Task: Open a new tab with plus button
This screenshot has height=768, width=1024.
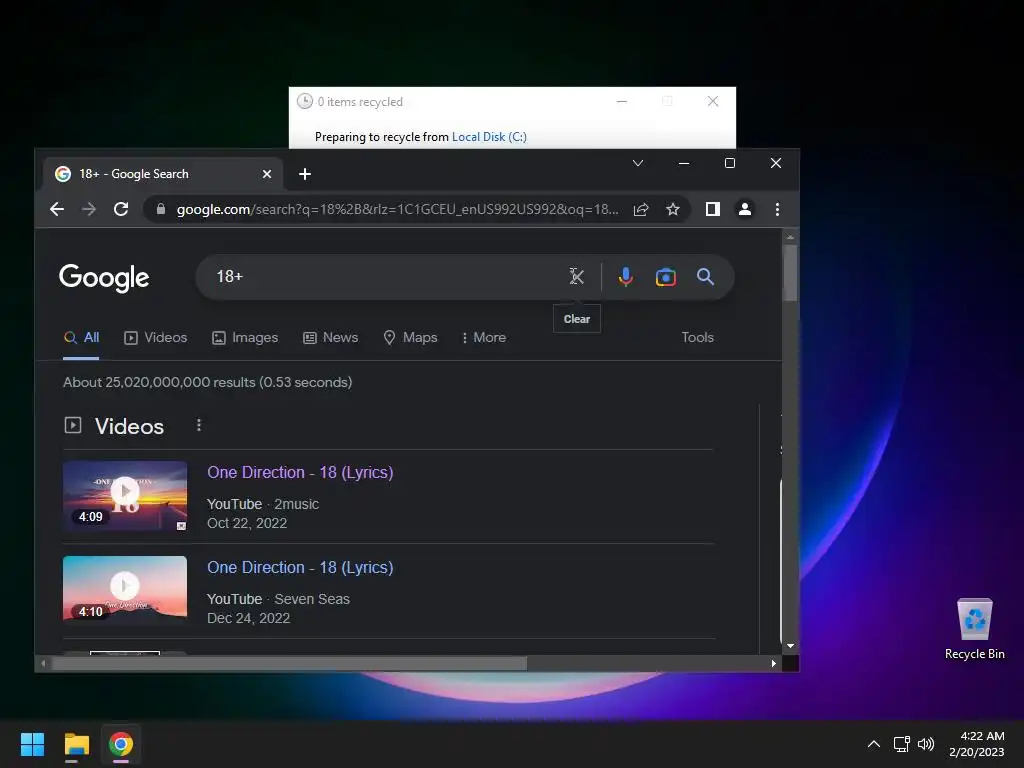Action: coord(304,174)
